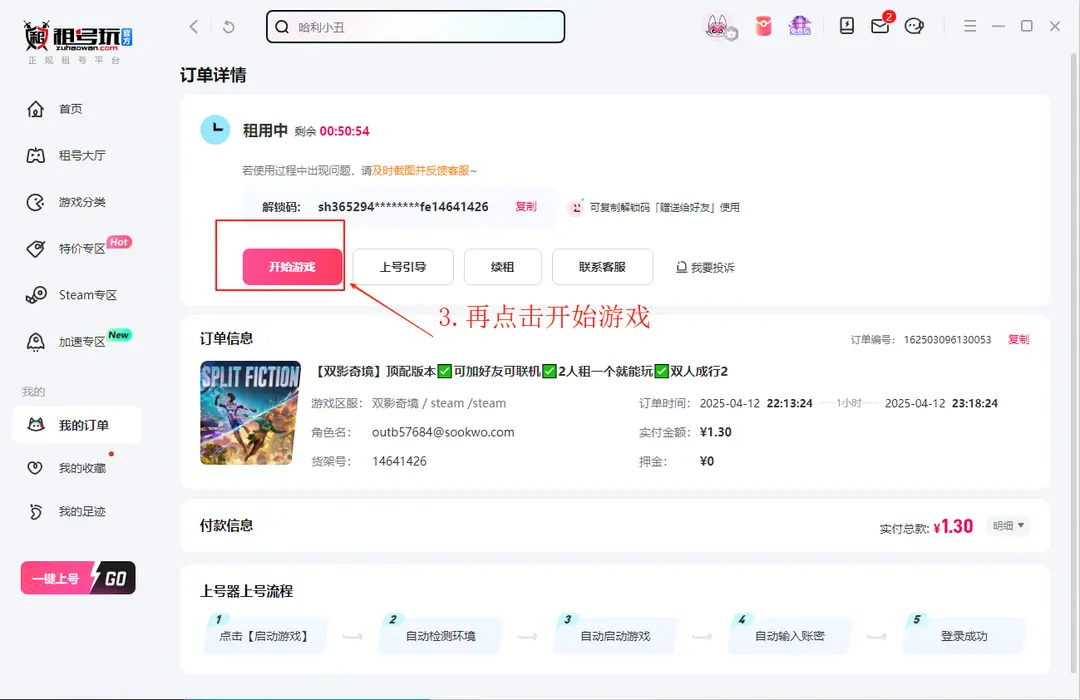The image size is (1080, 700).
Task: Copy the unlock code with 复制
Action: (526, 206)
